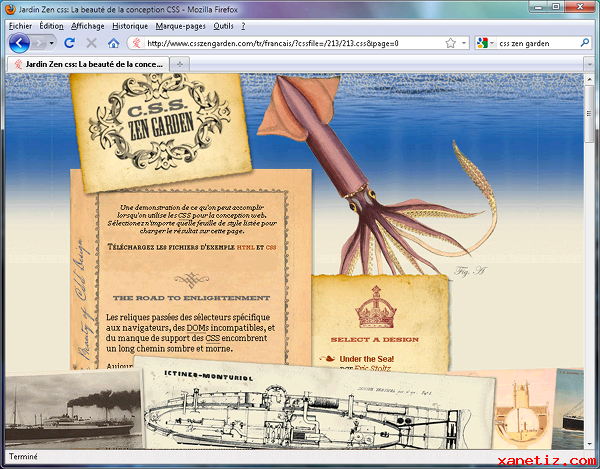
Task: Open a new tab with the plus button
Action: click(x=179, y=65)
